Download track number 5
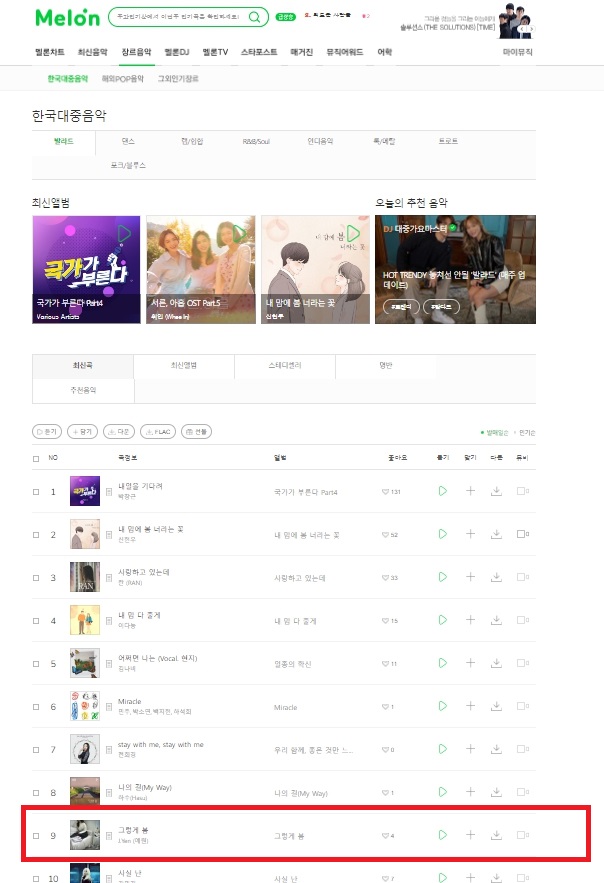The width and height of the screenshot is (604, 883). click(x=496, y=663)
